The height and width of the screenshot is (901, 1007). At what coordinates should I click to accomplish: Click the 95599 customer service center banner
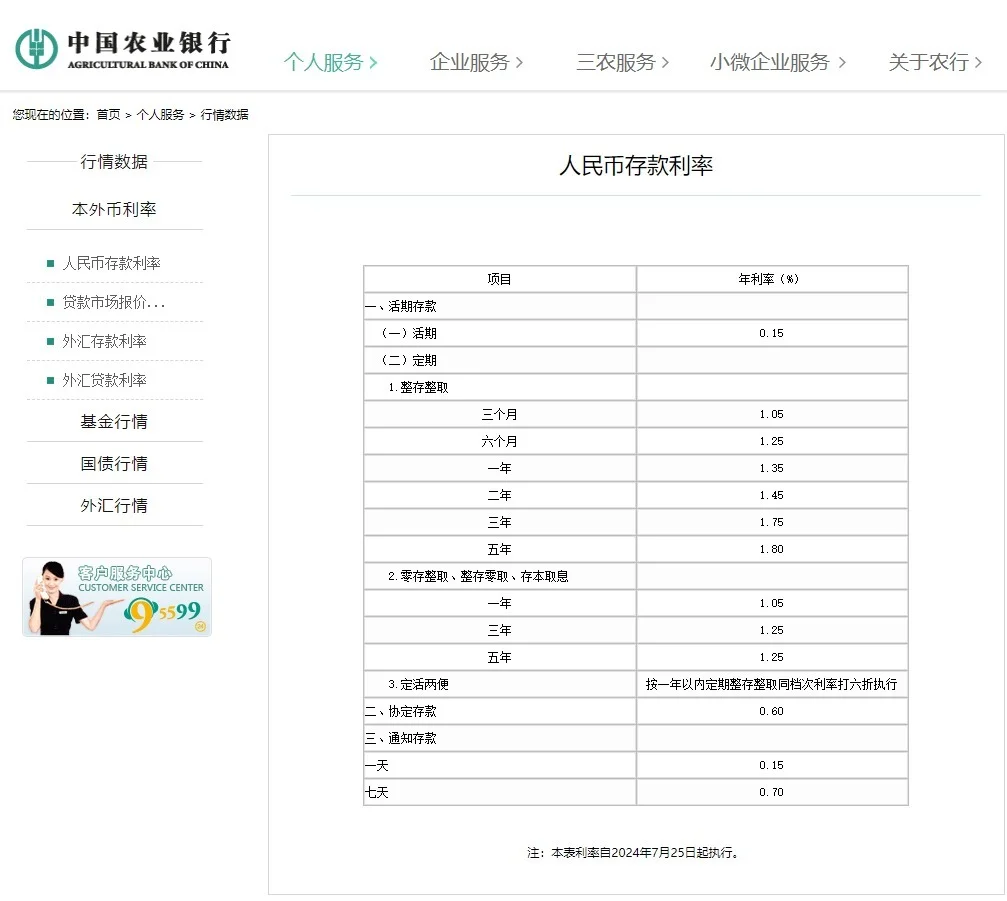[117, 597]
